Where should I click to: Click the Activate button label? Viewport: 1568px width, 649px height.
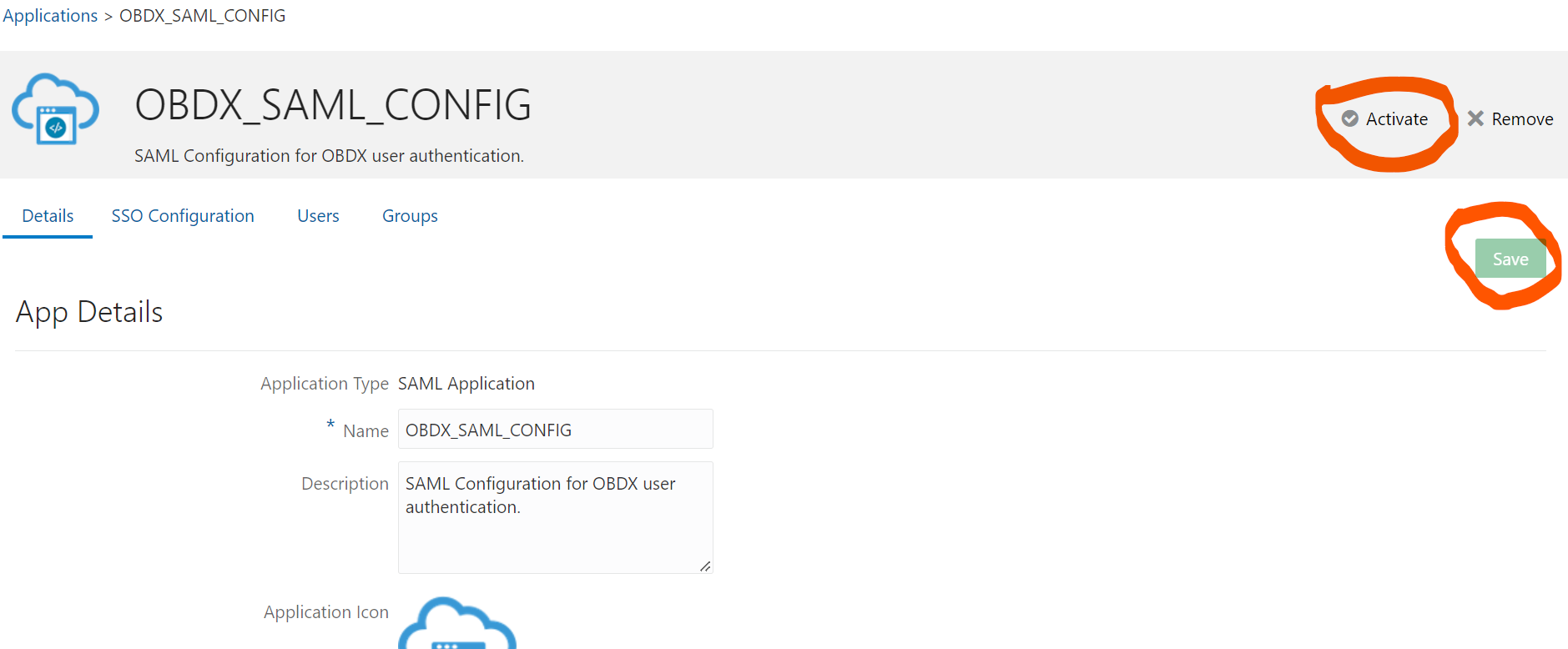pyautogui.click(x=1397, y=119)
